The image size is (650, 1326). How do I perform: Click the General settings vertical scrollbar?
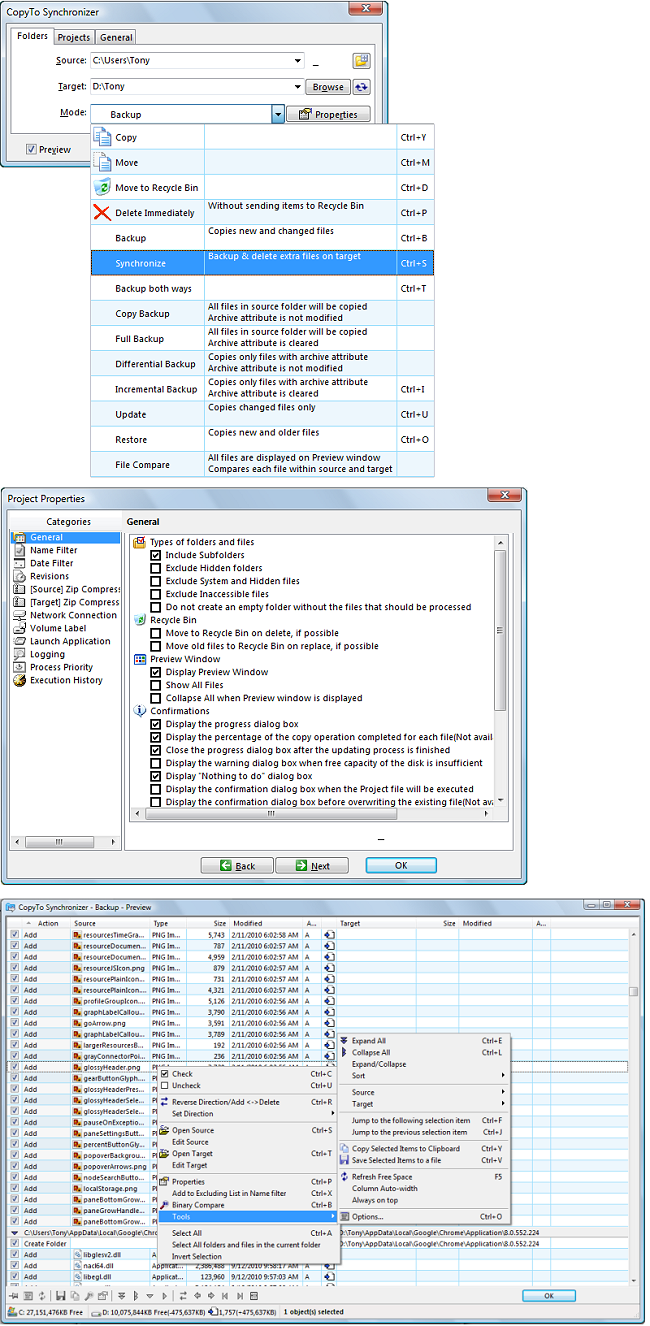[502, 670]
